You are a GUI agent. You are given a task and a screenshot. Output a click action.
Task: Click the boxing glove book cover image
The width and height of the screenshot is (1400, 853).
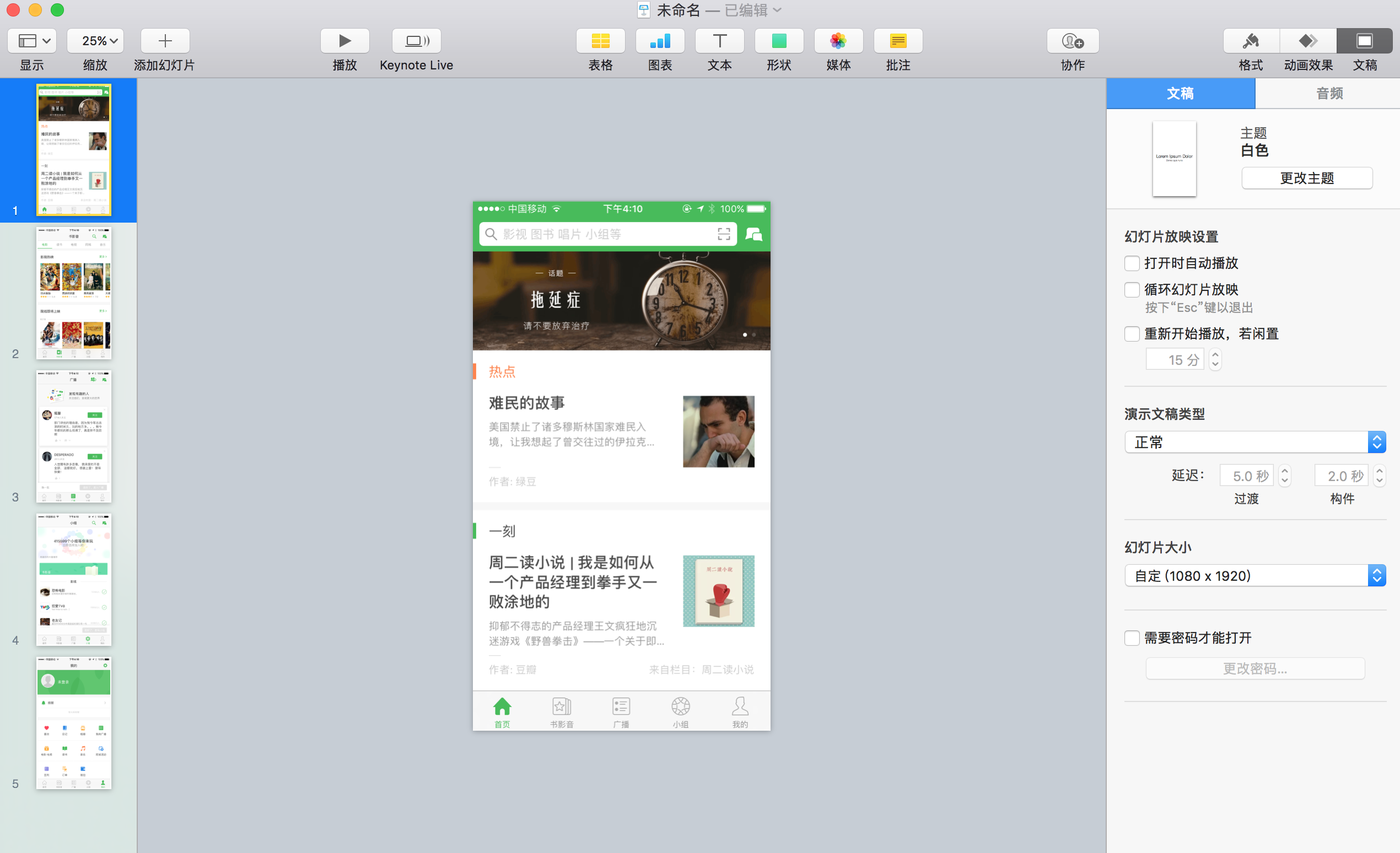pos(719,591)
